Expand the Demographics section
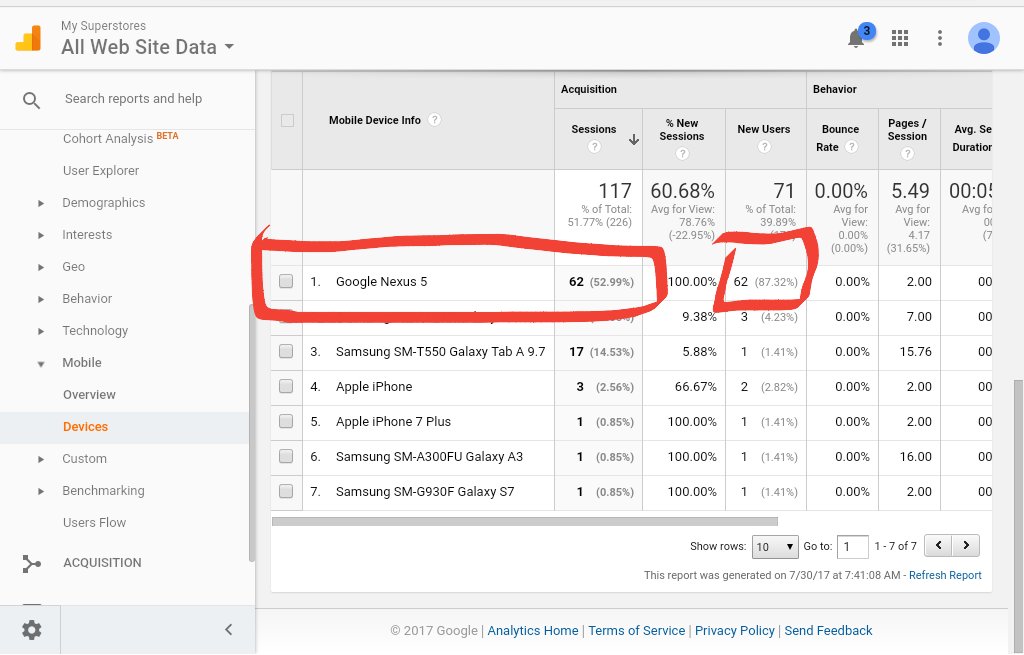Image resolution: width=1024 pixels, height=655 pixels. pos(41,203)
